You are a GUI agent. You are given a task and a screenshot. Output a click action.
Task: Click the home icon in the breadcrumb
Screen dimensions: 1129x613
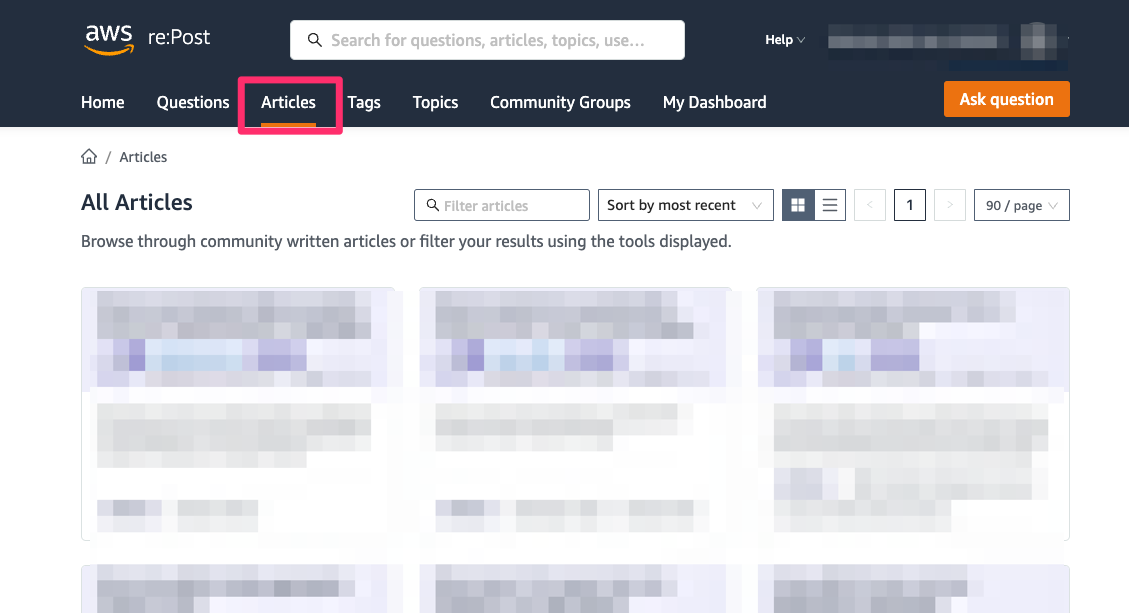88,156
